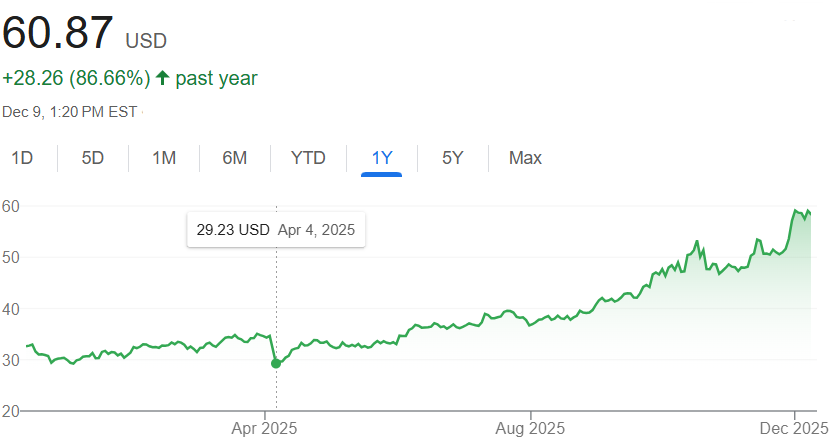The width and height of the screenshot is (832, 440).
Task: Click the USD currency label beside price
Action: (146, 41)
